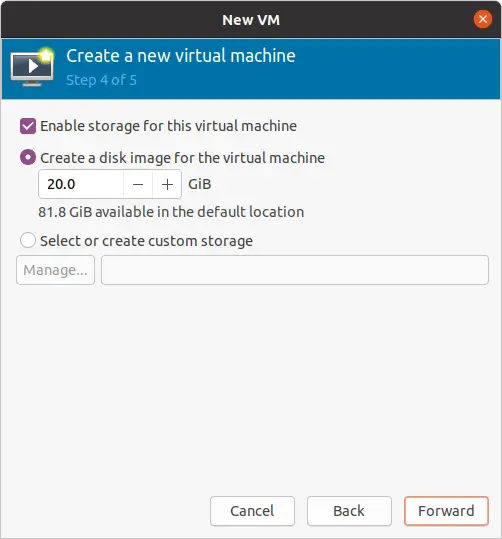Go Back to the previous step
502x539 pixels.
click(349, 511)
